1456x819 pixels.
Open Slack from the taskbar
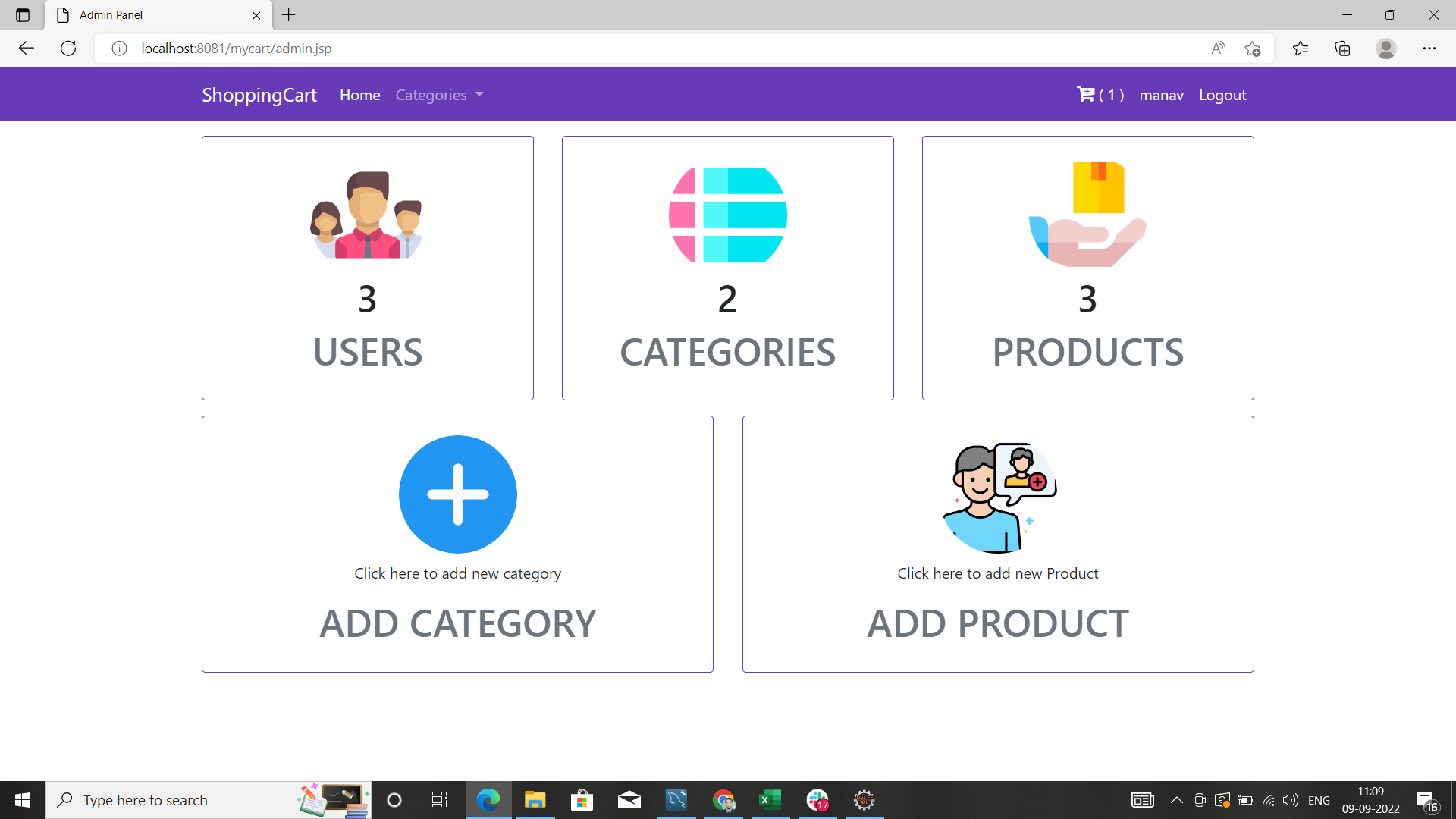tap(818, 799)
